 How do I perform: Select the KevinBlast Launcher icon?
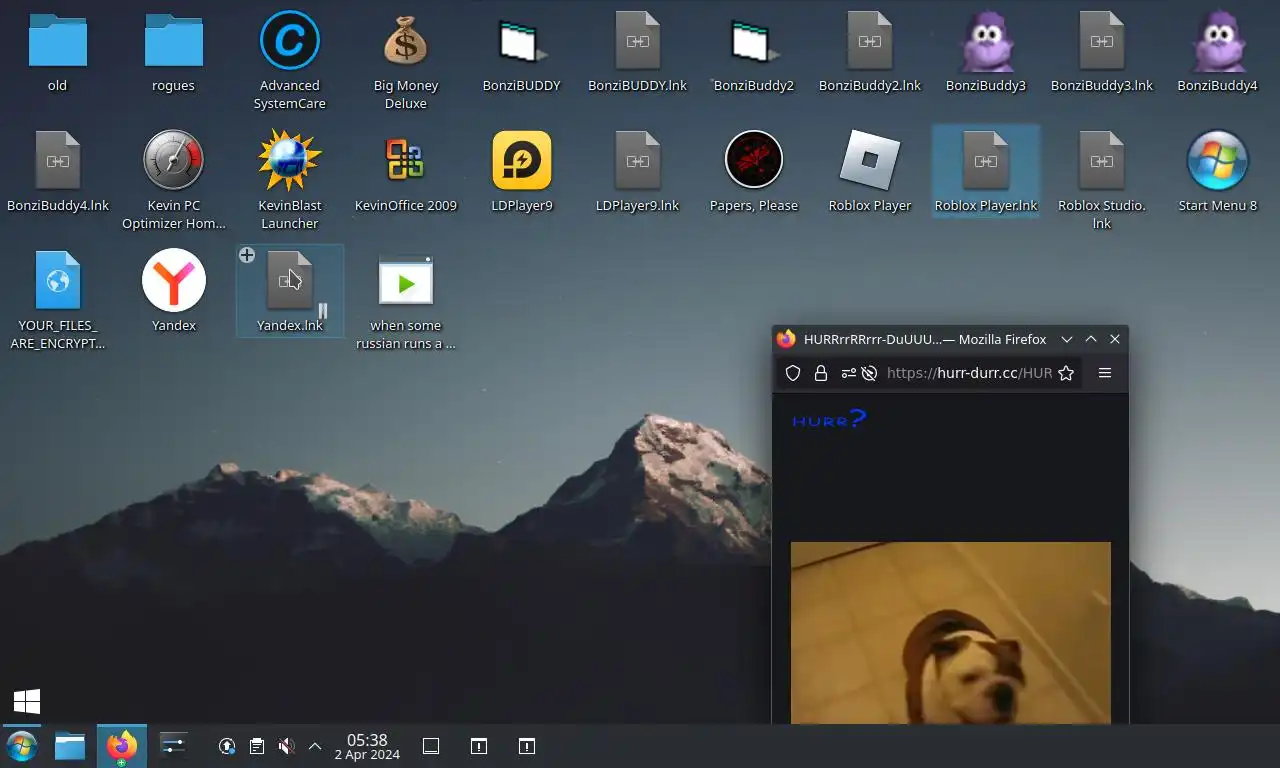(289, 160)
